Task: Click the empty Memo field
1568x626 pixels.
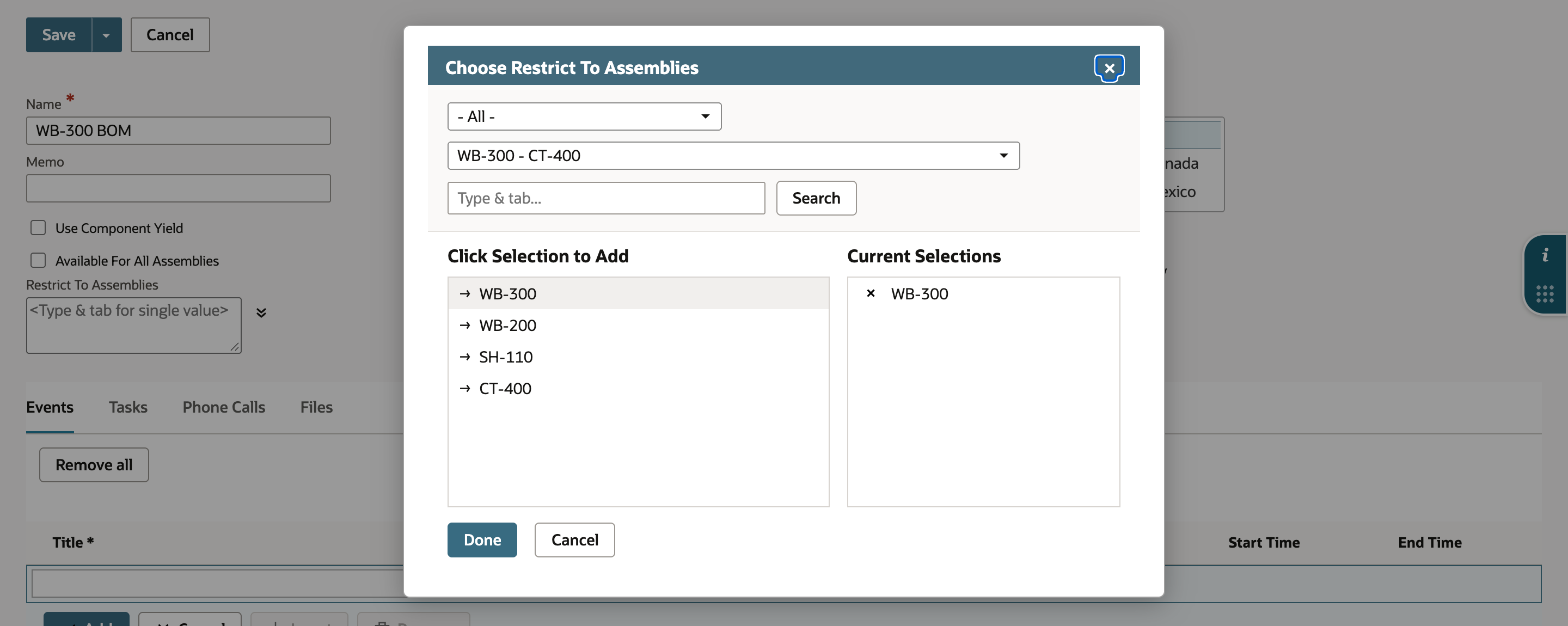Action: click(179, 188)
